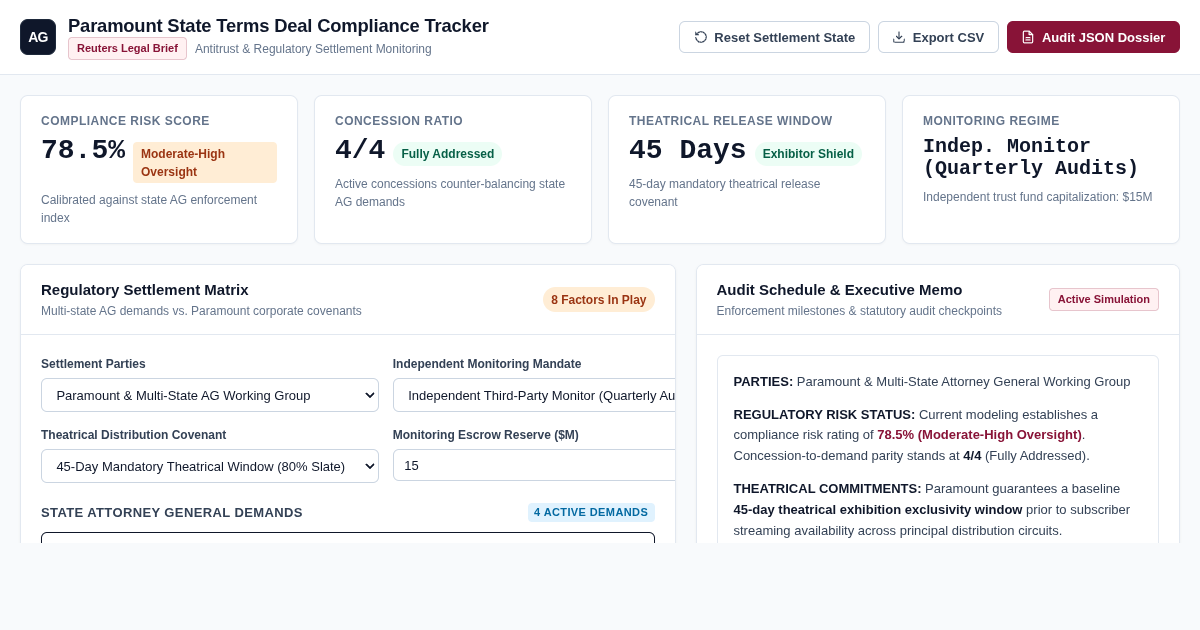Click the State Attorney General Demands heading
The image size is (1200, 630).
point(172,512)
